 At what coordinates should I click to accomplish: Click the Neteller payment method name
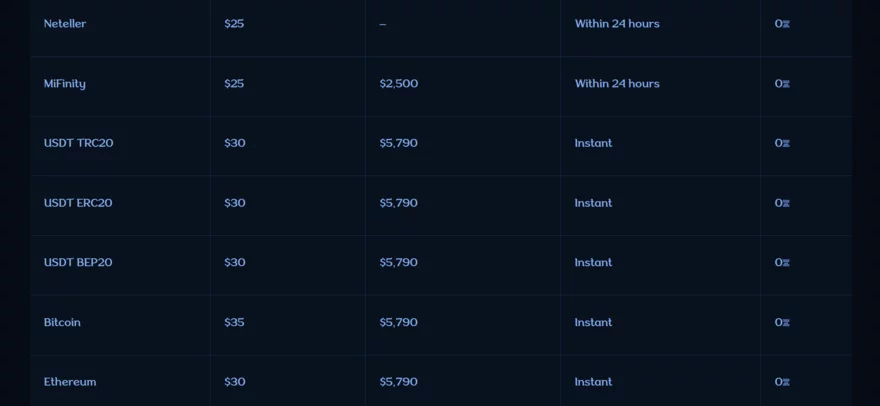pos(65,24)
